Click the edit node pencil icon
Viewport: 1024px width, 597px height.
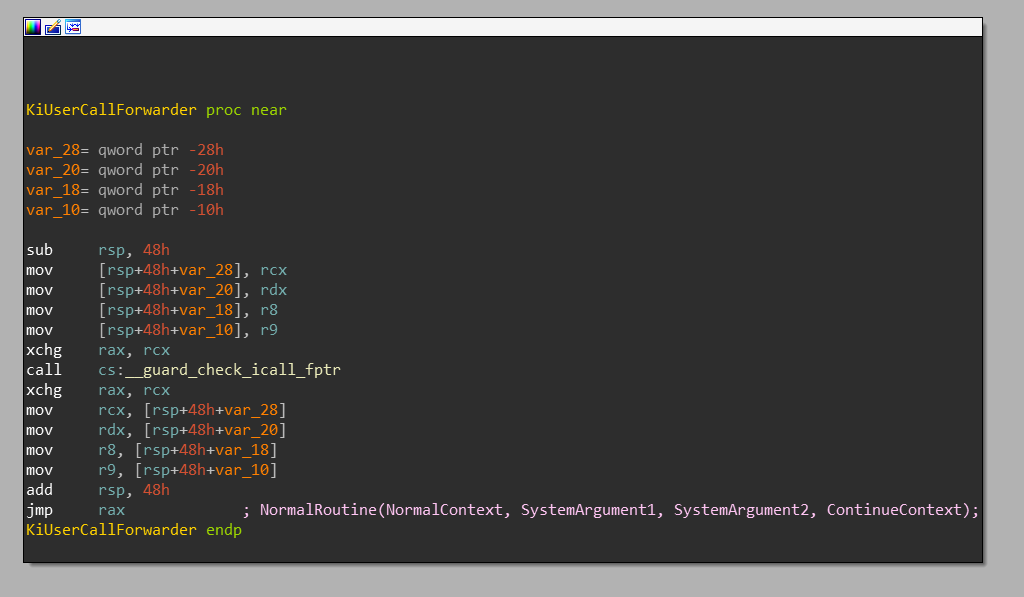coord(53,27)
